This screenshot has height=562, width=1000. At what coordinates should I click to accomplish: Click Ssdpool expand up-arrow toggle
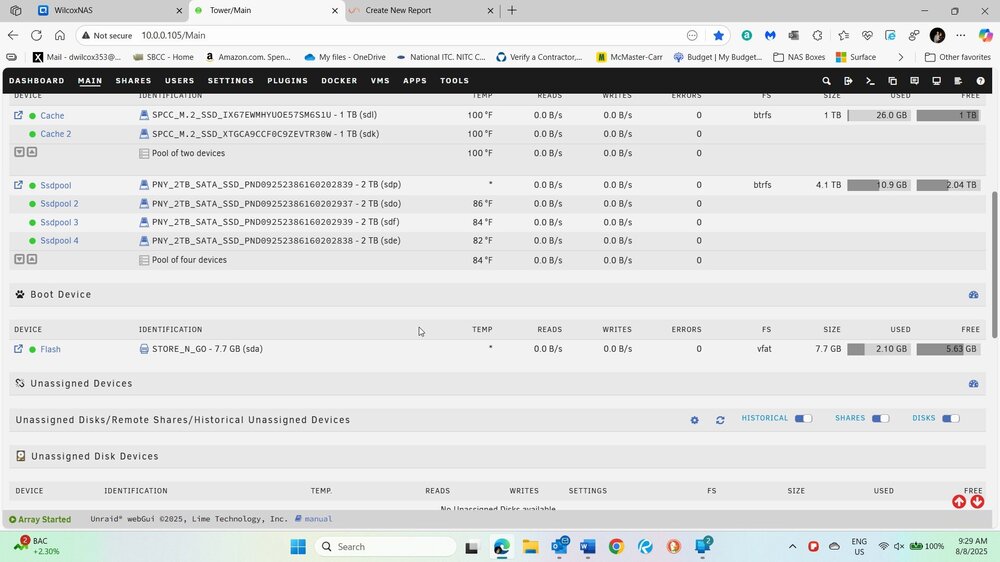(32, 260)
